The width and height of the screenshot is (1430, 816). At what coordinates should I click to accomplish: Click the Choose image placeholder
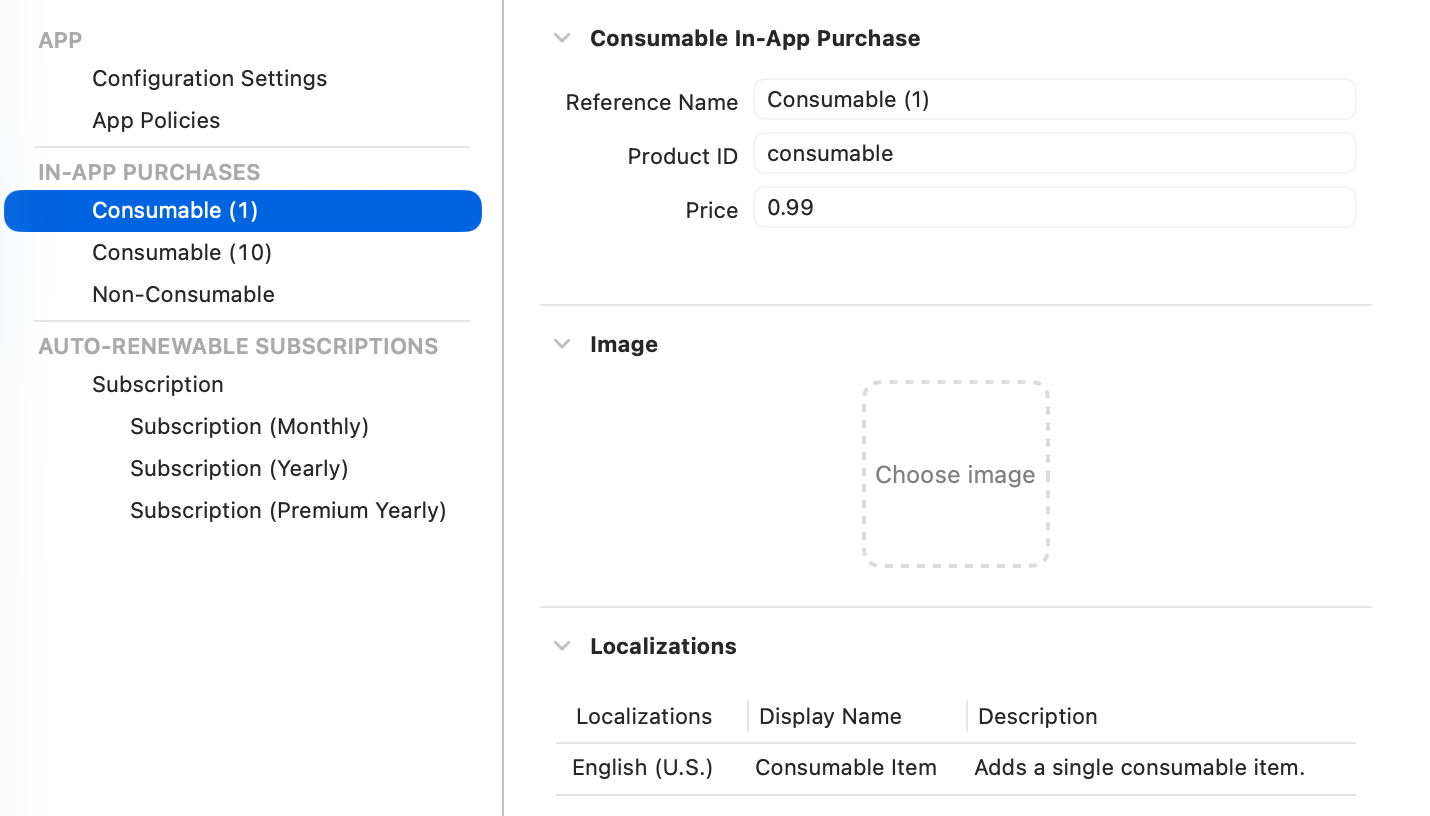(955, 474)
